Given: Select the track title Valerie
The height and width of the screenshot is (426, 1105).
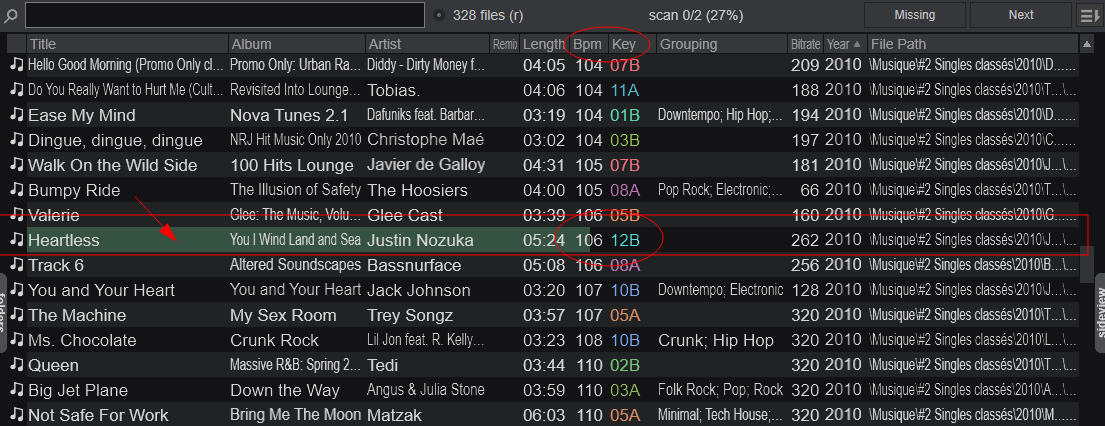Looking at the screenshot, I should (54, 215).
